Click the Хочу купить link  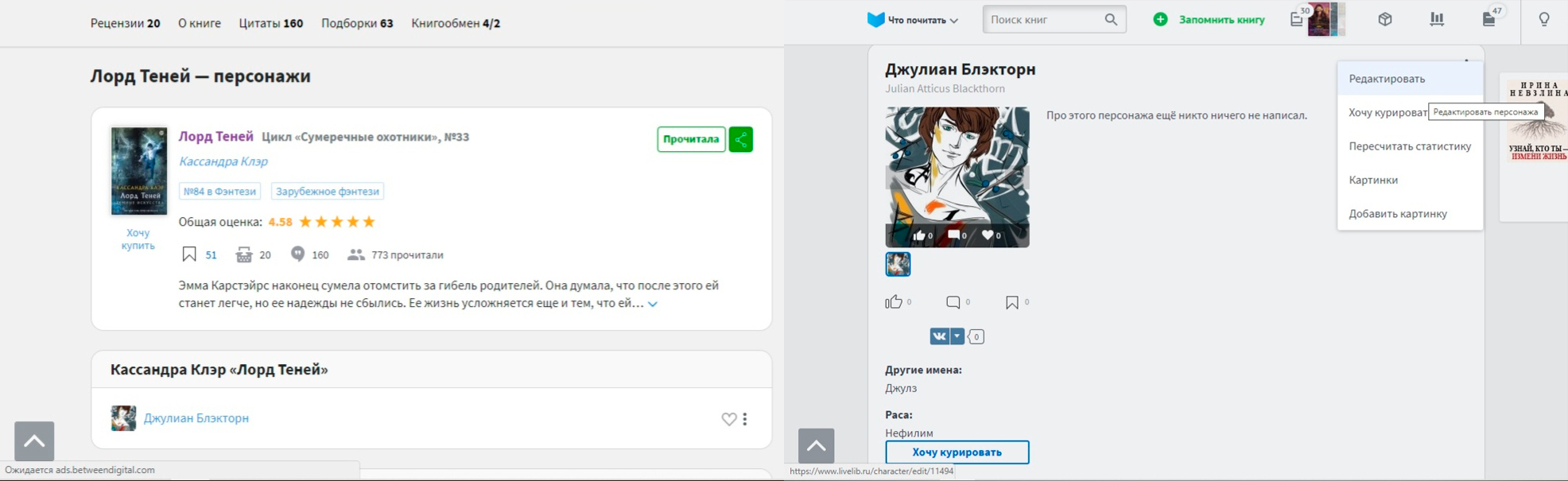point(138,239)
